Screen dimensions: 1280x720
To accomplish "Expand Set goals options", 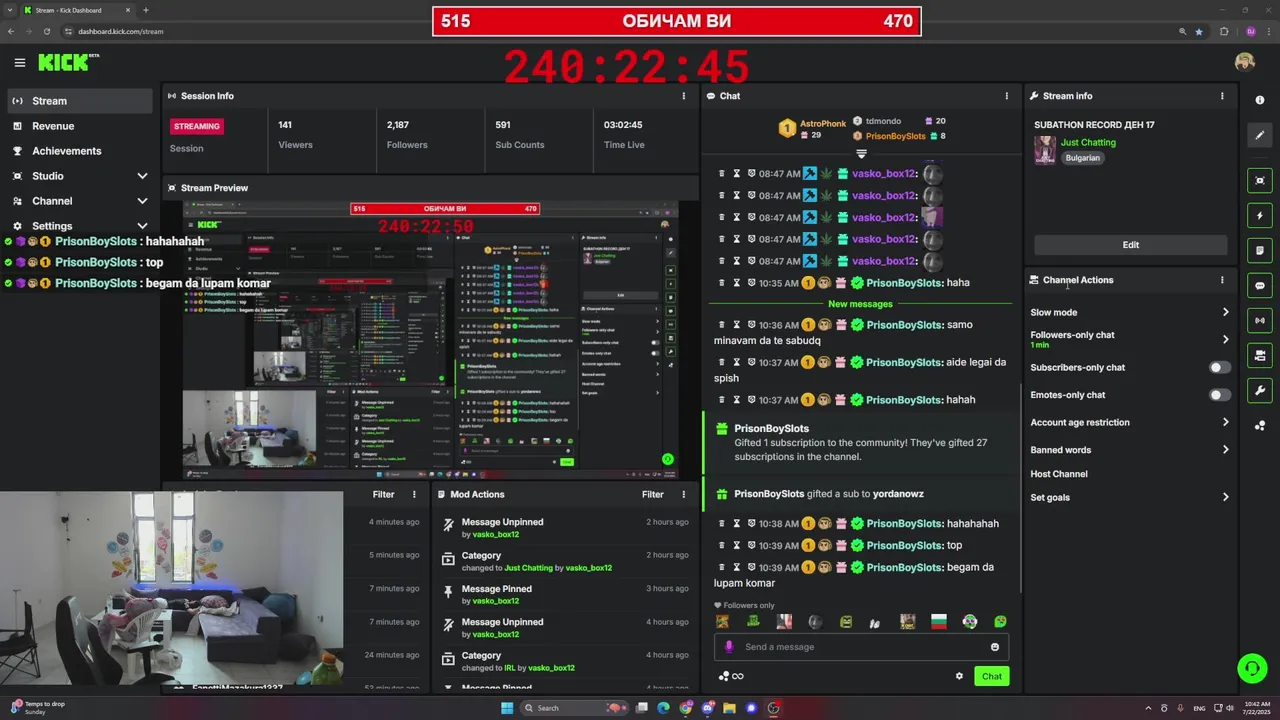I will pyautogui.click(x=1225, y=497).
